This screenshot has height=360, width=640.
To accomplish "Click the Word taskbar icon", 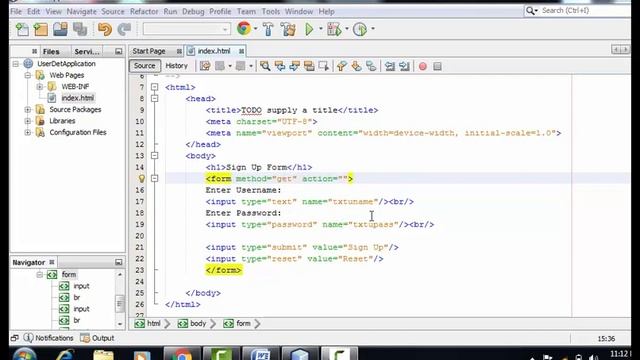I will (260, 354).
